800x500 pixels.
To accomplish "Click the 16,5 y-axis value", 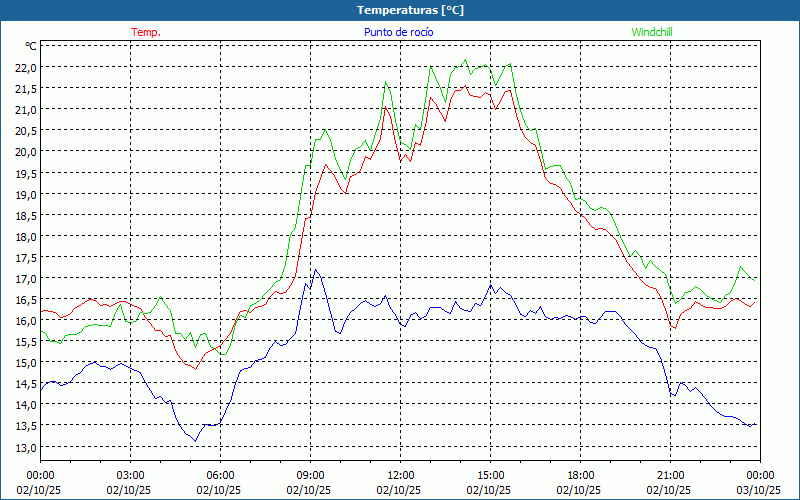I will (25, 300).
